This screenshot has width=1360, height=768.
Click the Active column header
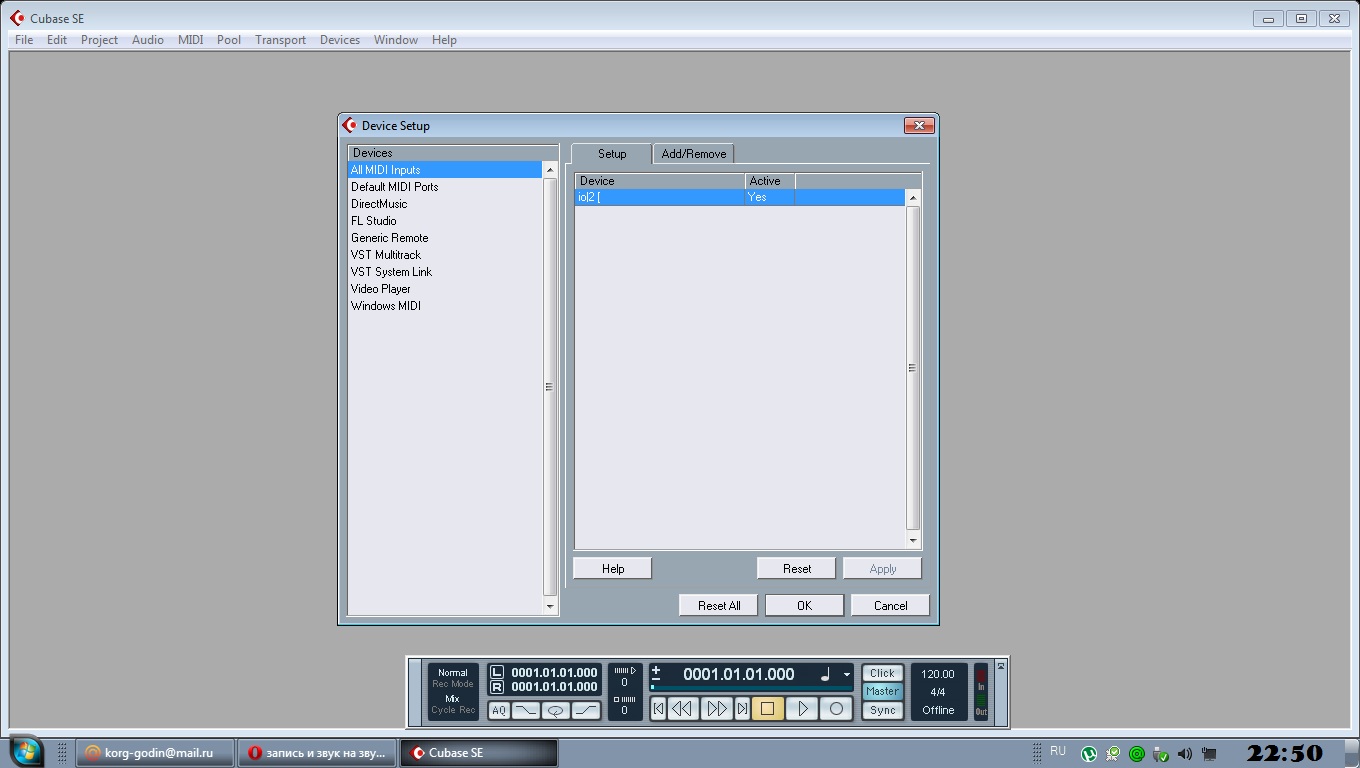coord(770,181)
